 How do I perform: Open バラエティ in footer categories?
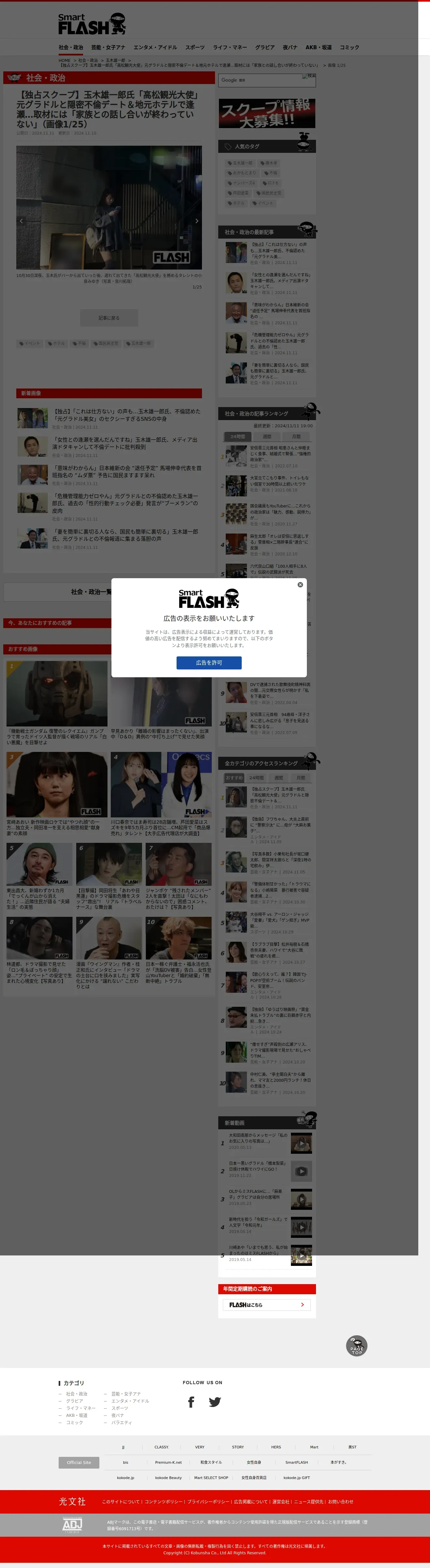122,1423
